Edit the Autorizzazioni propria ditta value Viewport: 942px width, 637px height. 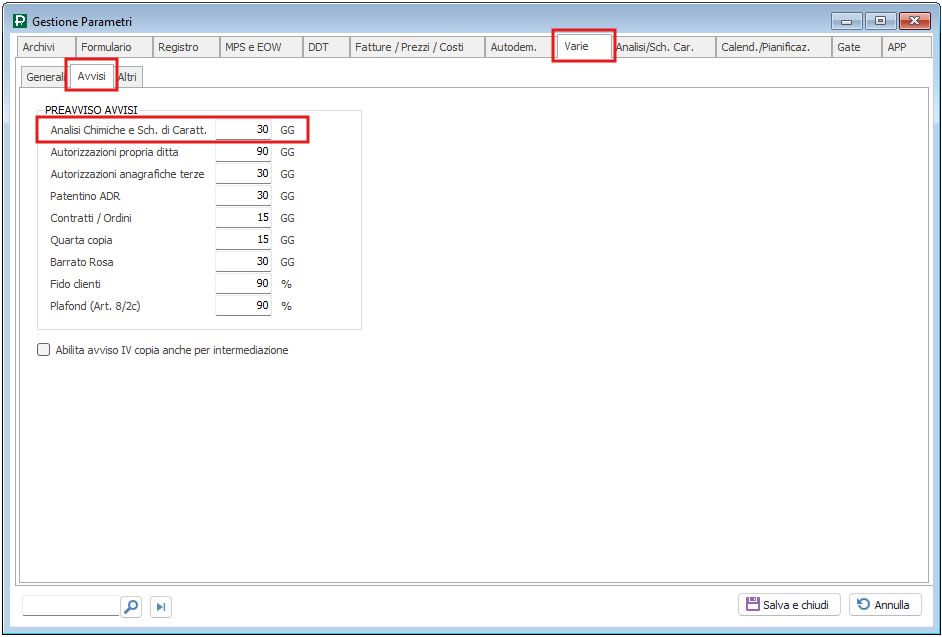pos(243,152)
